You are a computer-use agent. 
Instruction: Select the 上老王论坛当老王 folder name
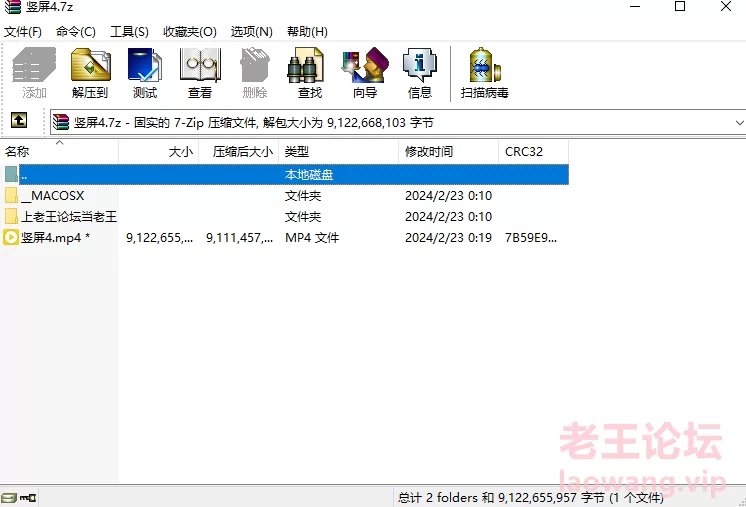[x=69, y=216]
